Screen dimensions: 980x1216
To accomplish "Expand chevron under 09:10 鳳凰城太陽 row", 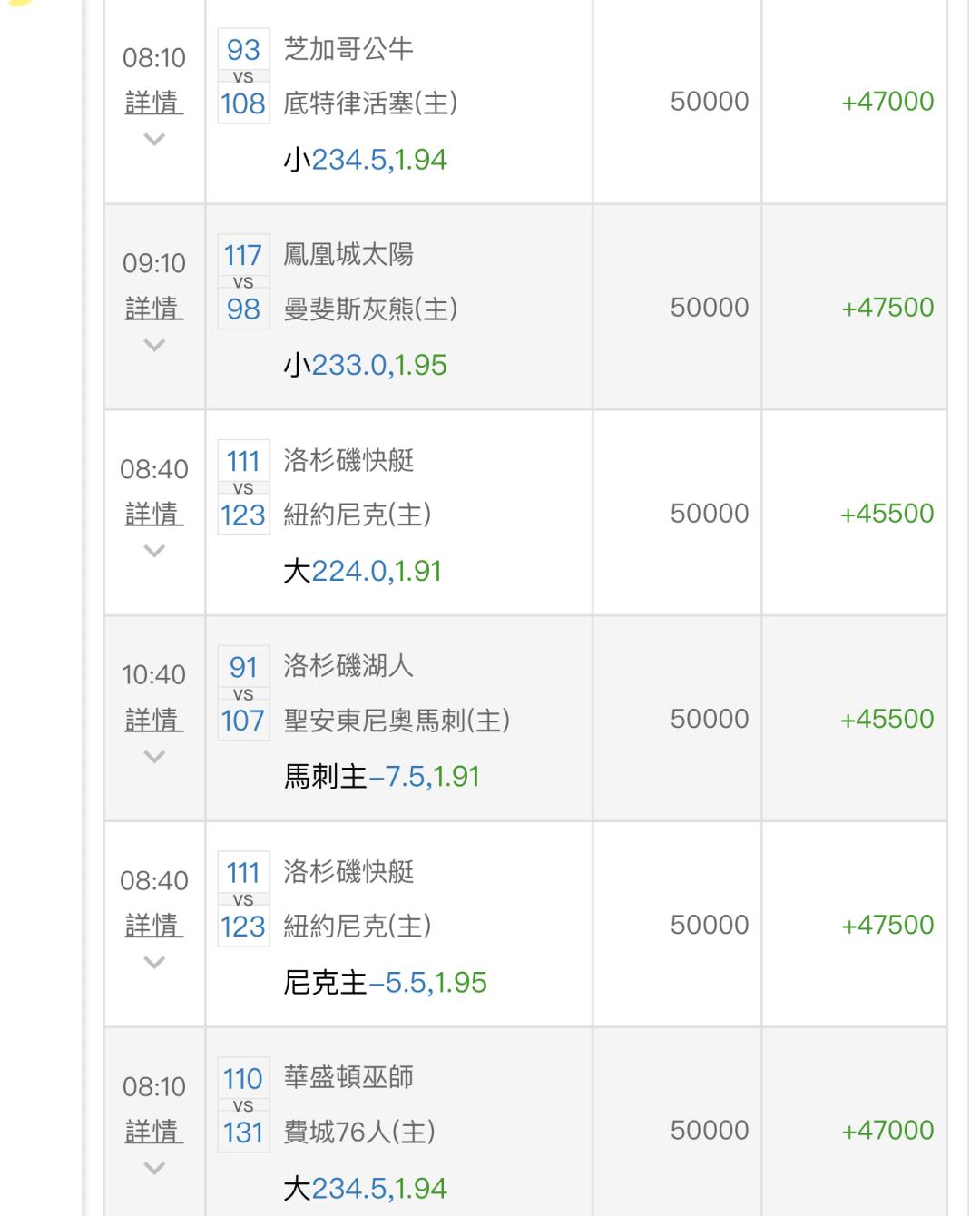I will tap(154, 345).
